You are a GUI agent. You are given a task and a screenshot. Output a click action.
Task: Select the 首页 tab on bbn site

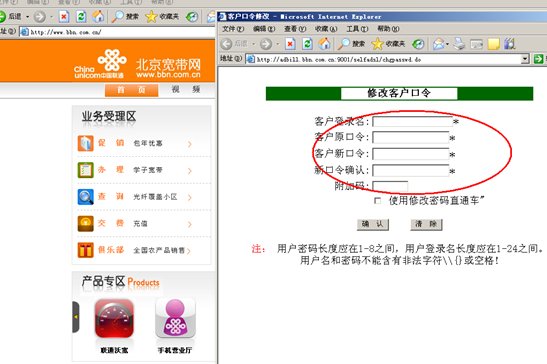(x=132, y=90)
